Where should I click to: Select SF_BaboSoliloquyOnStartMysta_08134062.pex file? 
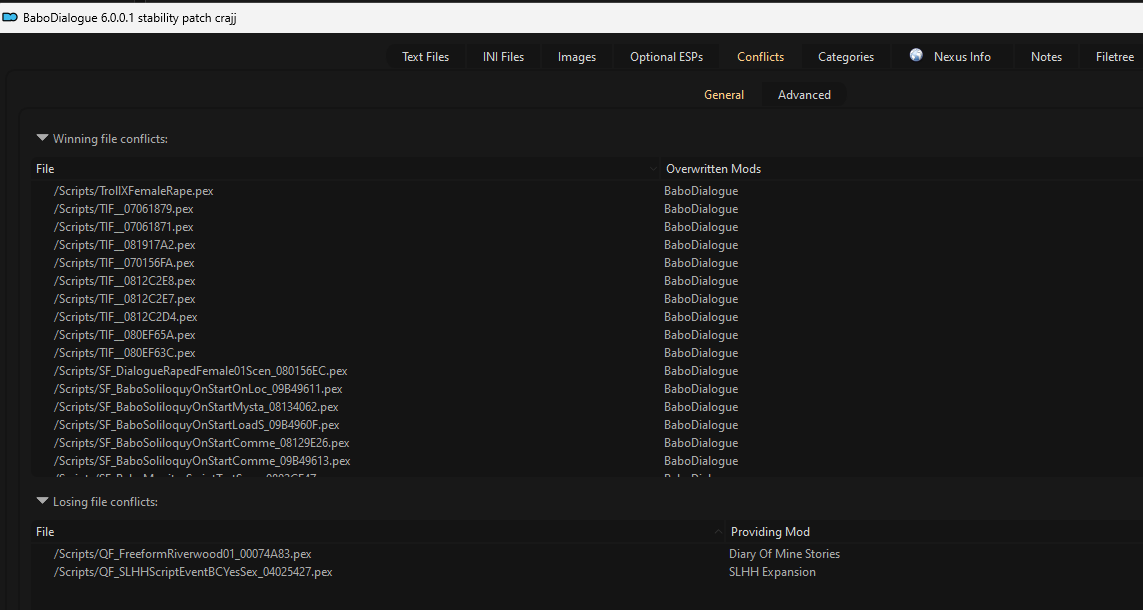tap(195, 407)
